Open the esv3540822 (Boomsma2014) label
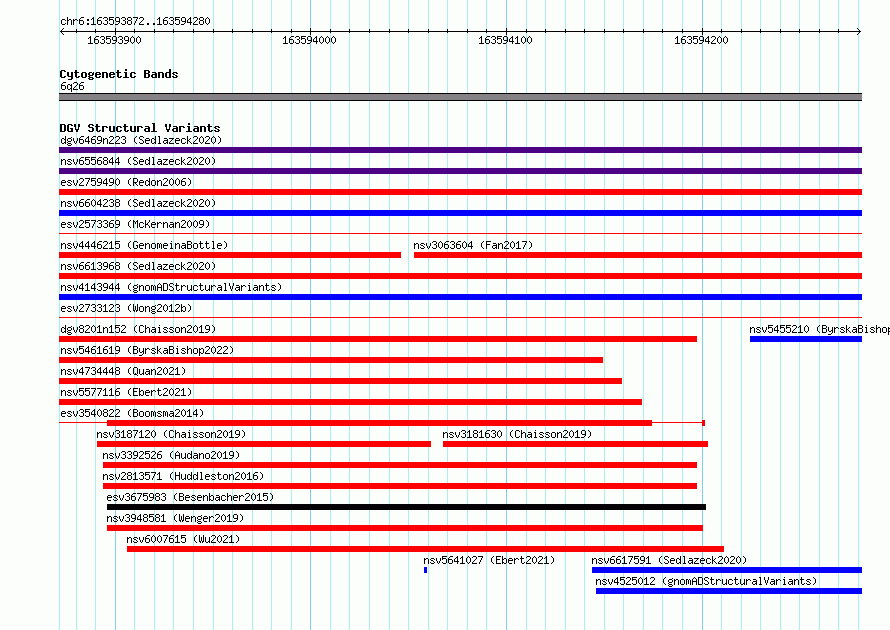Image resolution: width=890 pixels, height=630 pixels. (132, 413)
